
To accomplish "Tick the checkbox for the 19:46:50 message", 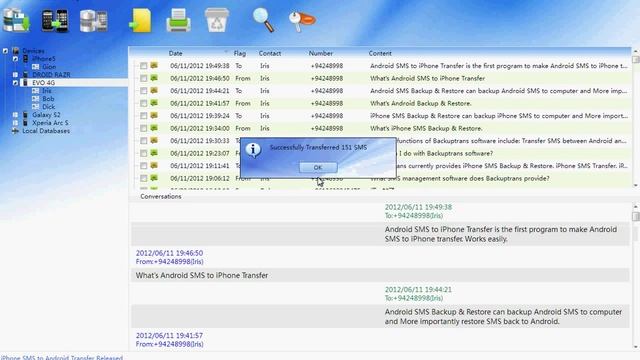I will coord(144,78).
